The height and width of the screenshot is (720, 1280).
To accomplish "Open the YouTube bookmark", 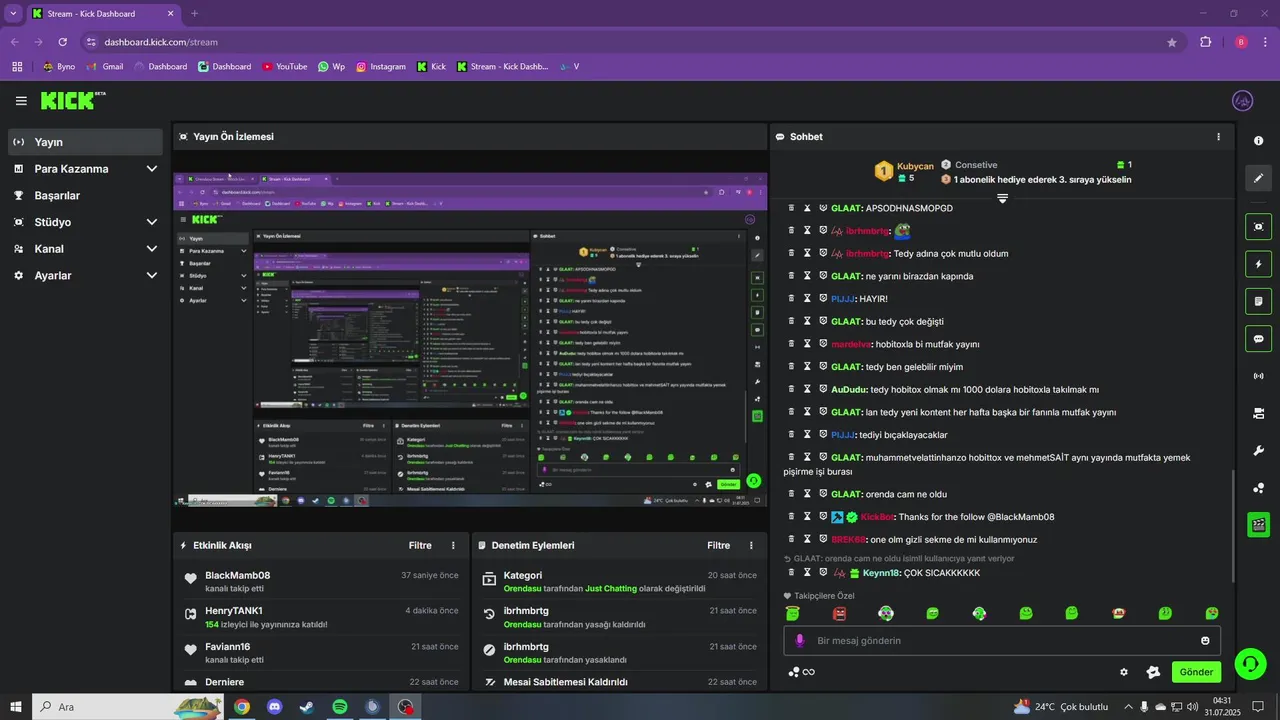I will [x=285, y=66].
